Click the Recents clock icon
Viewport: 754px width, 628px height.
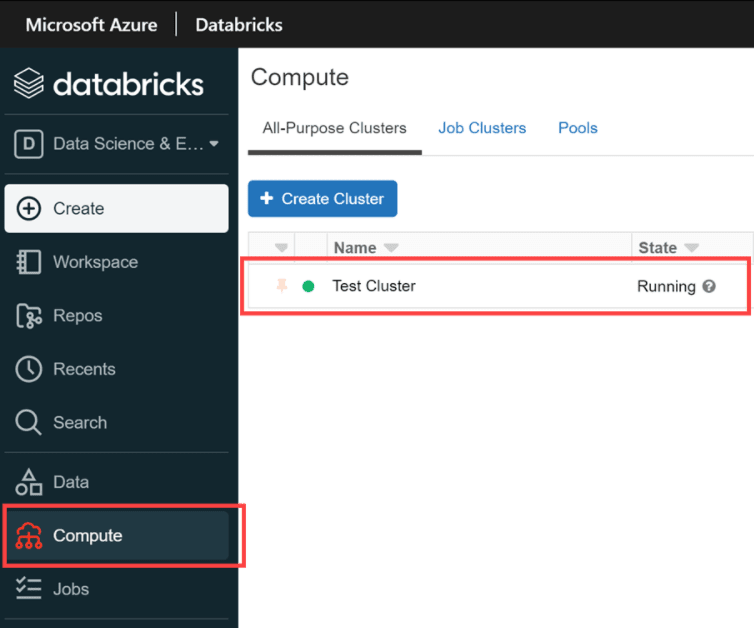[29, 369]
